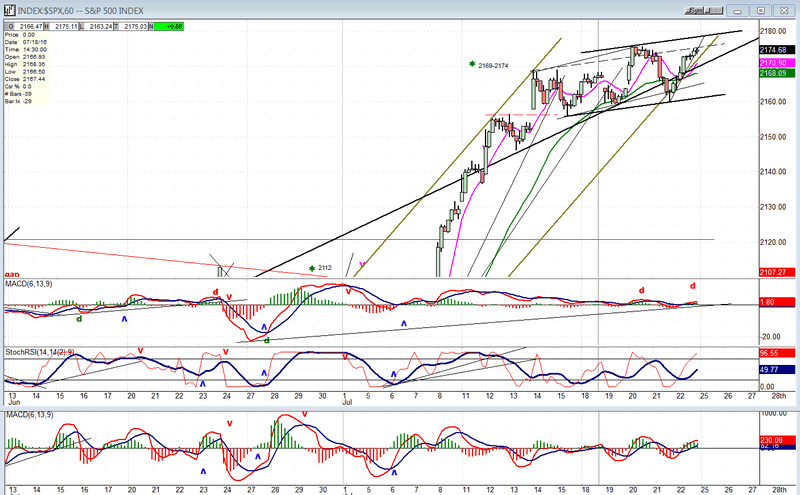Image resolution: width=800 pixels, height=495 pixels.
Task: Click the green star beside 2112 label
Action: (x=312, y=268)
